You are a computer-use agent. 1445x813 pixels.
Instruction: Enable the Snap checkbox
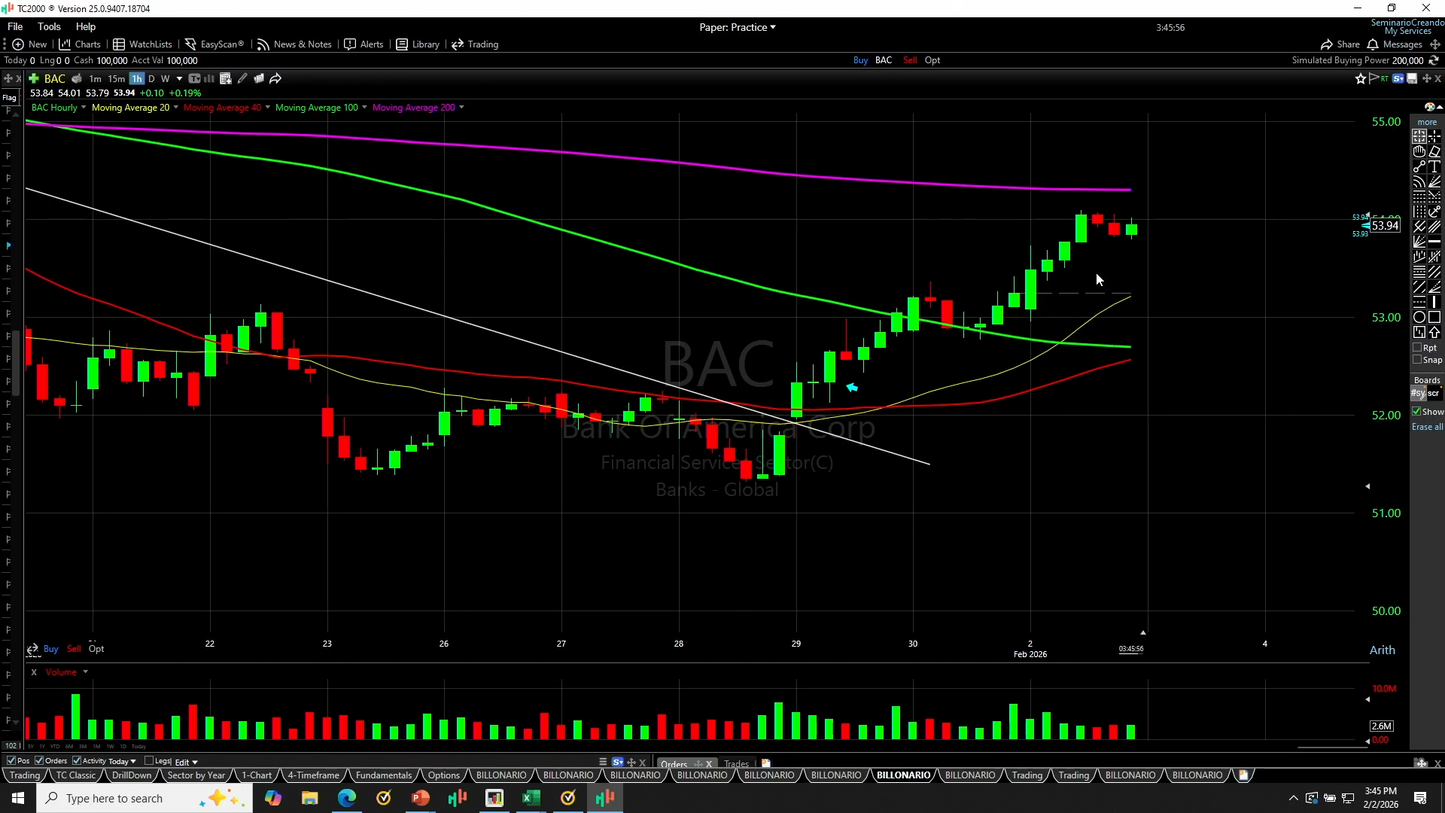pyautogui.click(x=1417, y=360)
